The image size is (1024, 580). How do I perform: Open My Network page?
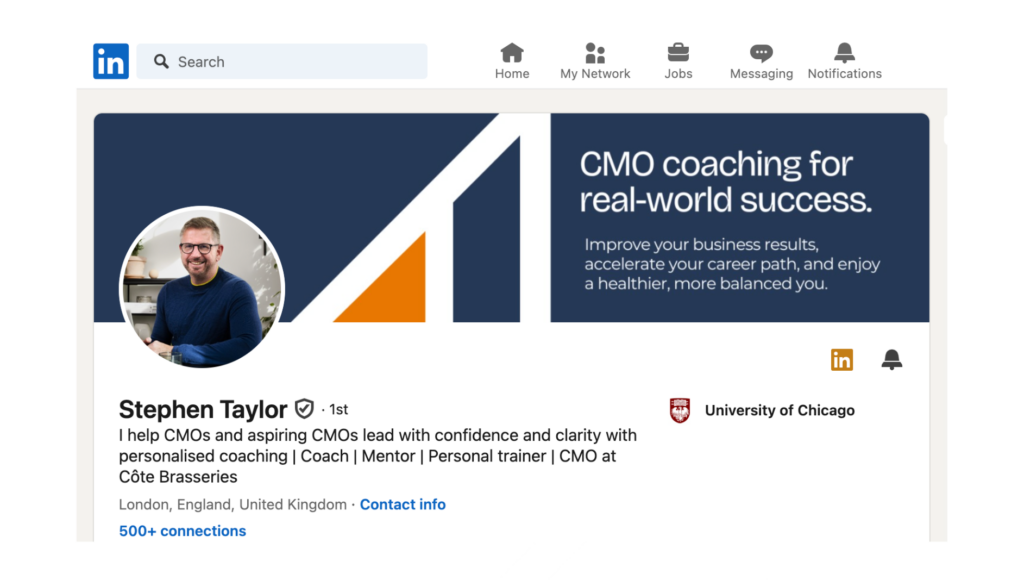(x=595, y=61)
